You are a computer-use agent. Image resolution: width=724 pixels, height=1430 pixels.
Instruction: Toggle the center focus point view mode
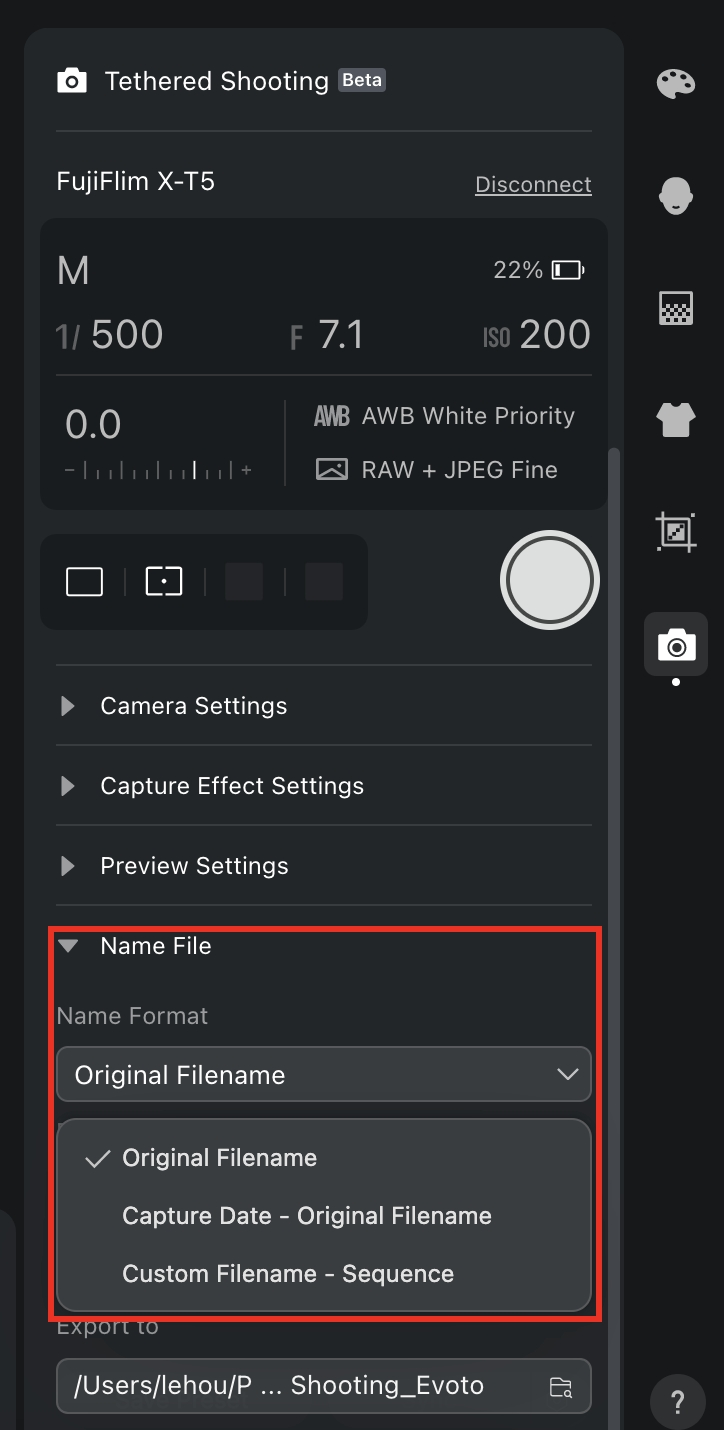pyautogui.click(x=164, y=581)
